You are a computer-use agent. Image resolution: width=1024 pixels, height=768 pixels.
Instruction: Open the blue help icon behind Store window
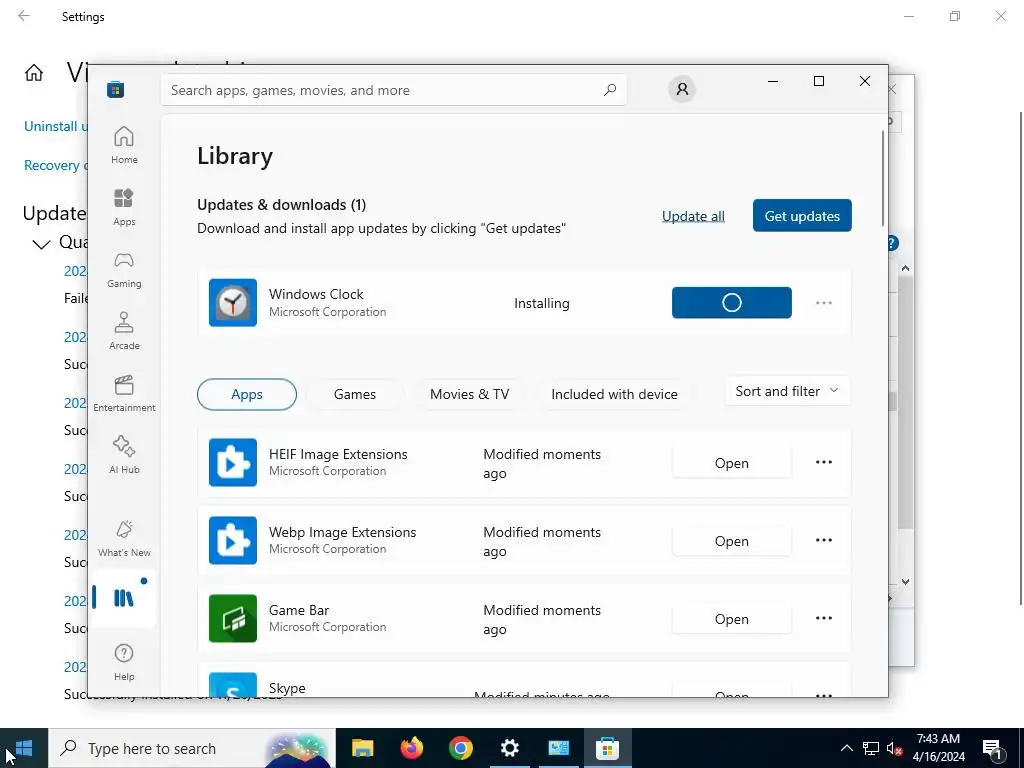tap(893, 244)
